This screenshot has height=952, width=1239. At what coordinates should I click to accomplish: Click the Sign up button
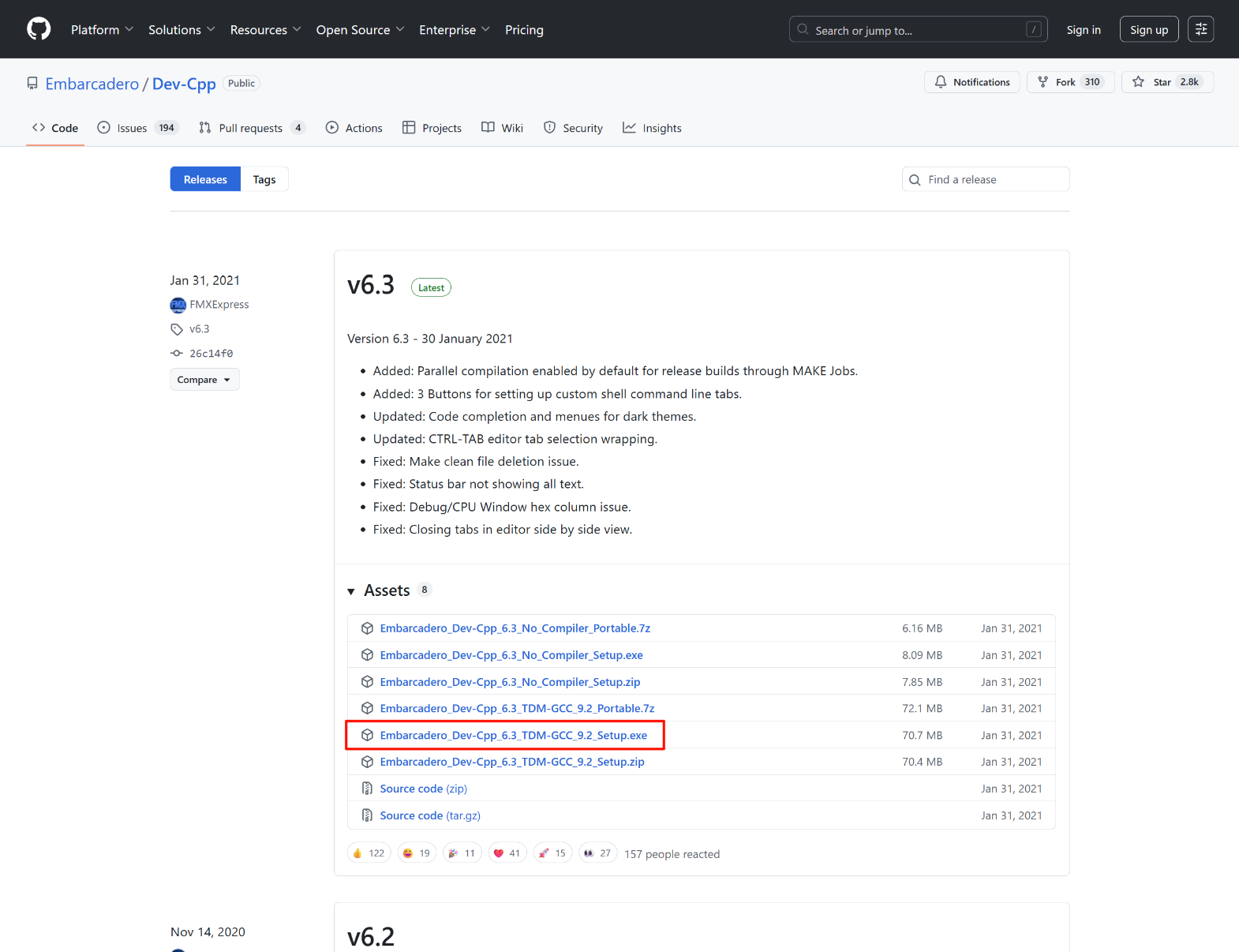[1149, 29]
